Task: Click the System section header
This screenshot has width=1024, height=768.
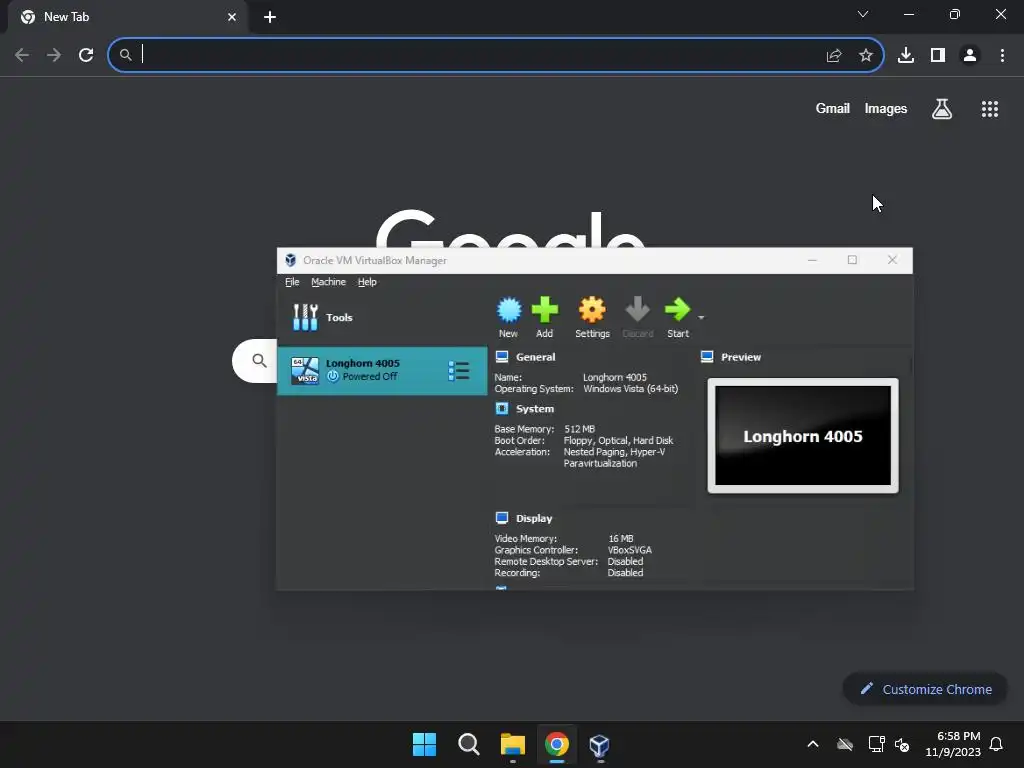Action: tap(535, 409)
